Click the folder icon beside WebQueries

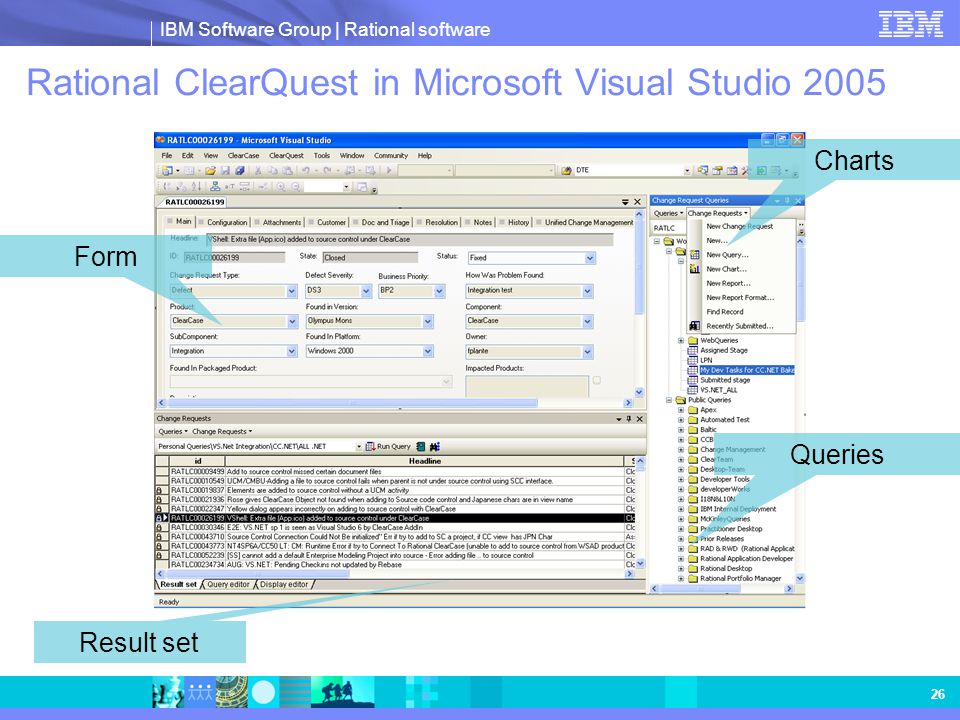coord(692,340)
